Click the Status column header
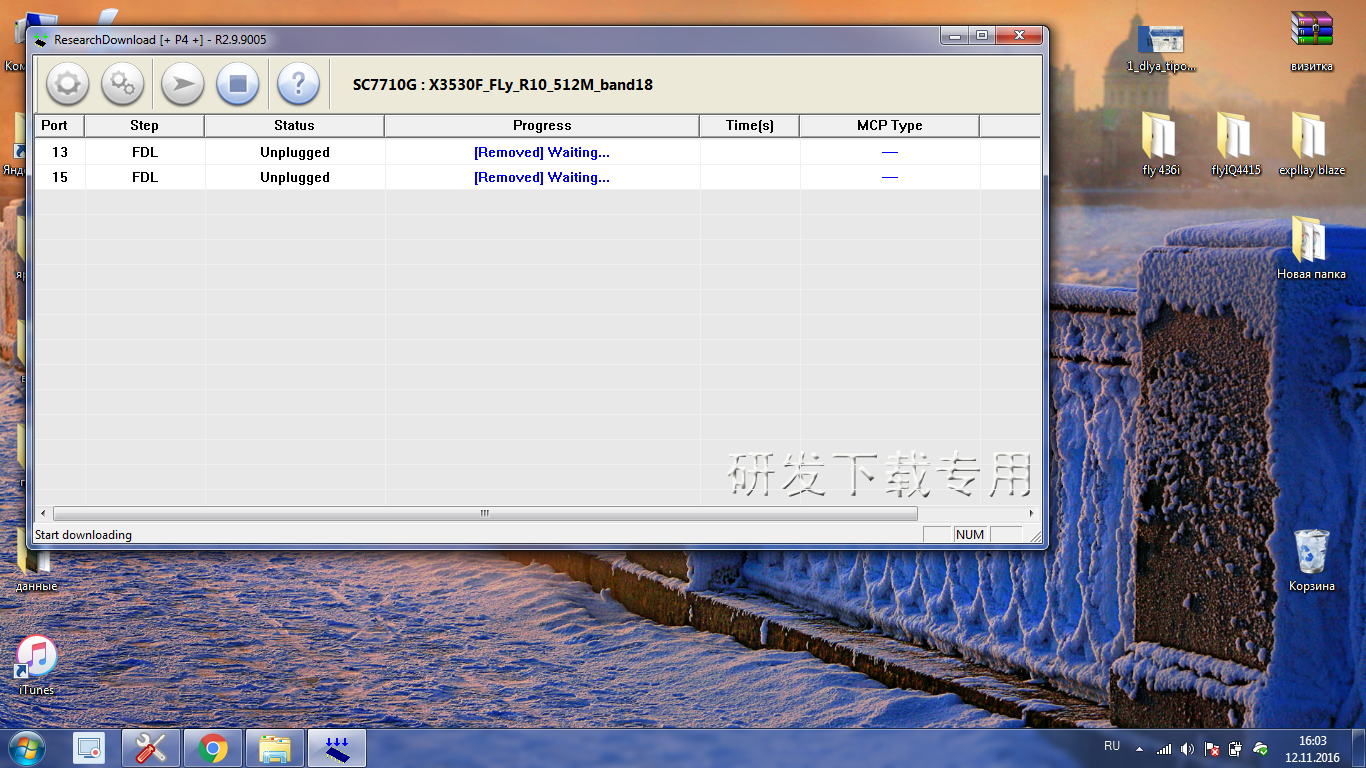This screenshot has height=768, width=1366. click(295, 126)
